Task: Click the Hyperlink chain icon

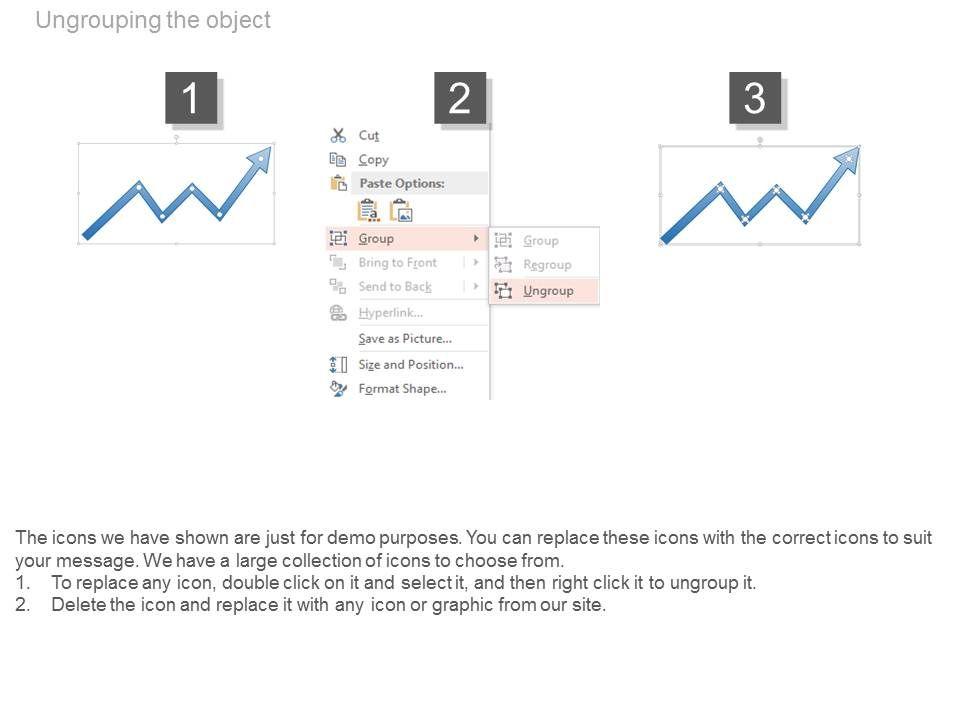Action: (338, 313)
